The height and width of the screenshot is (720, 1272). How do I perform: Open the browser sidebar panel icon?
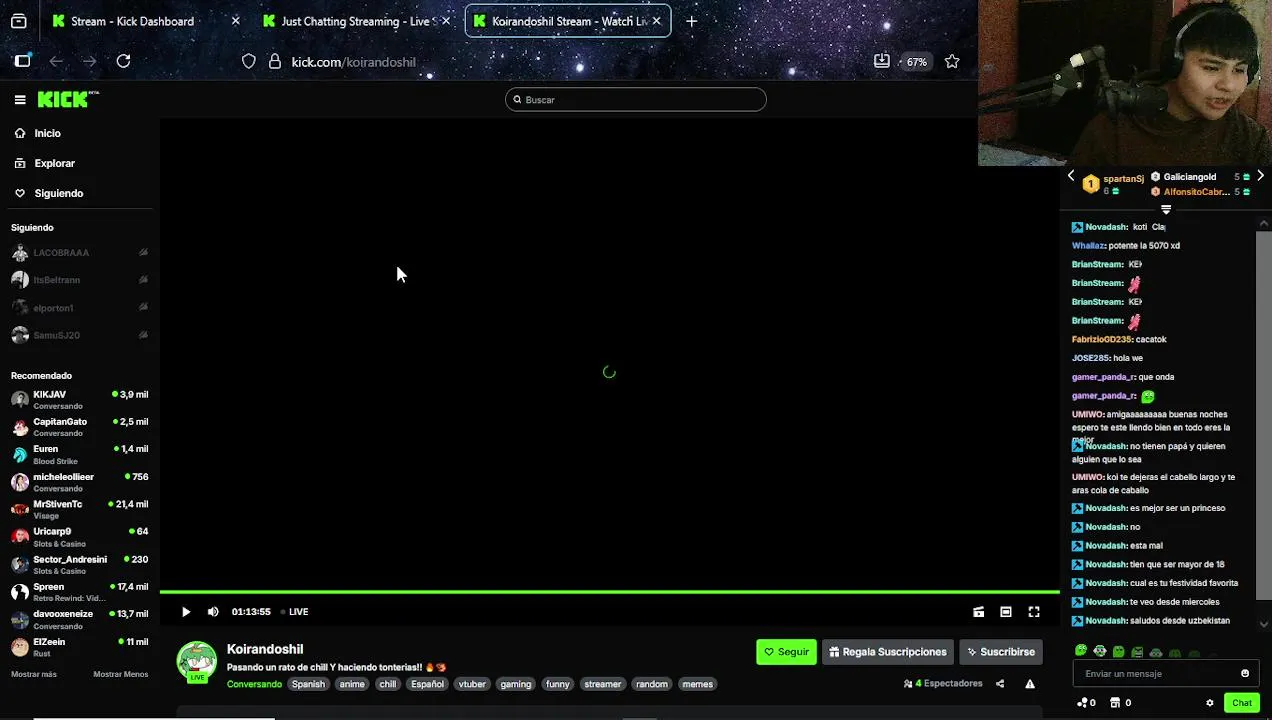22,61
